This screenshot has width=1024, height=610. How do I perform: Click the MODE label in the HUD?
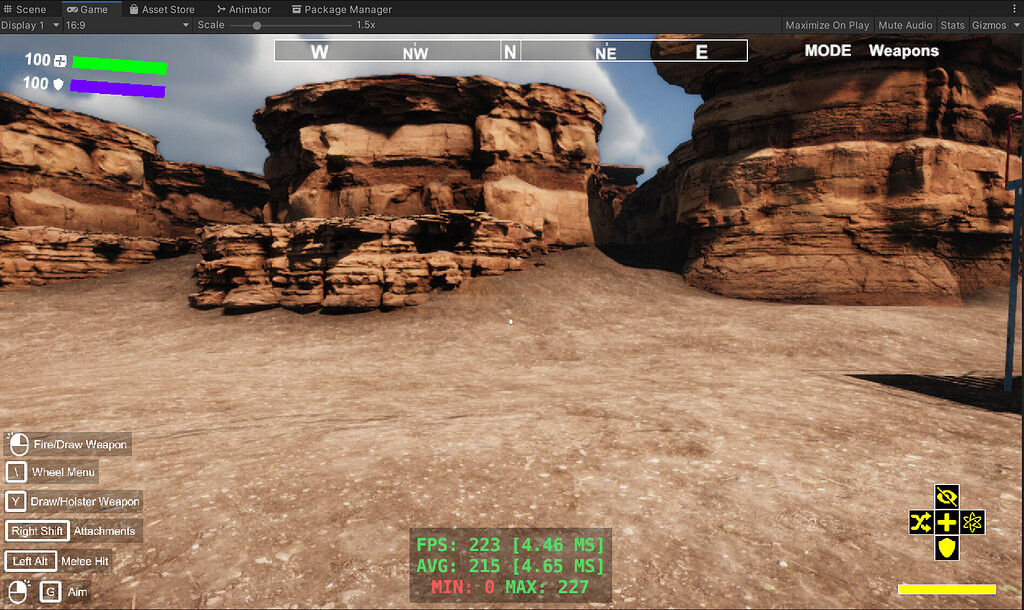point(827,50)
